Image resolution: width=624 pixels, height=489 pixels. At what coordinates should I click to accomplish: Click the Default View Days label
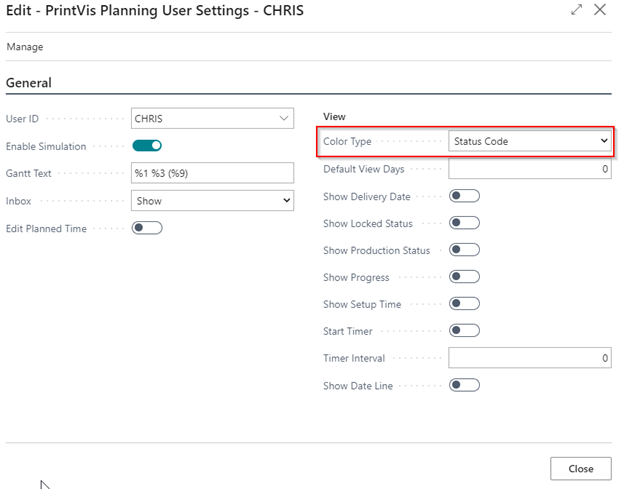click(x=364, y=169)
